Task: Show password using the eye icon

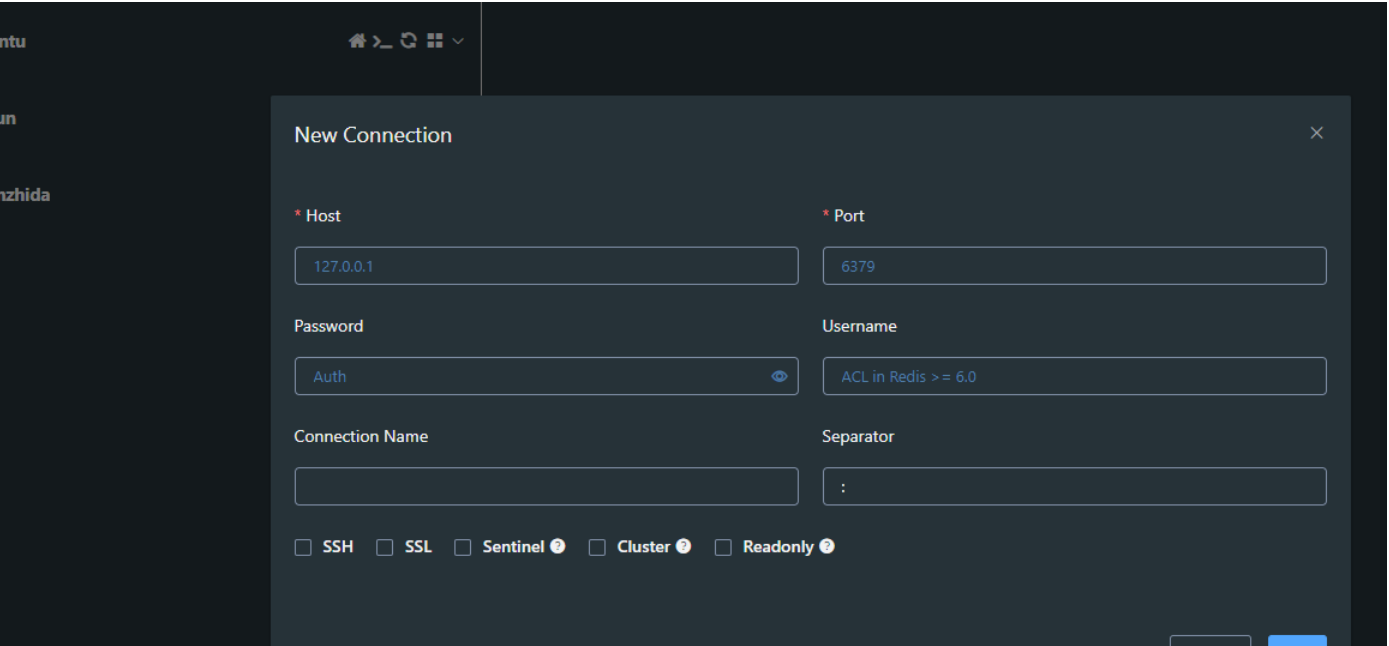Action: 779,377
